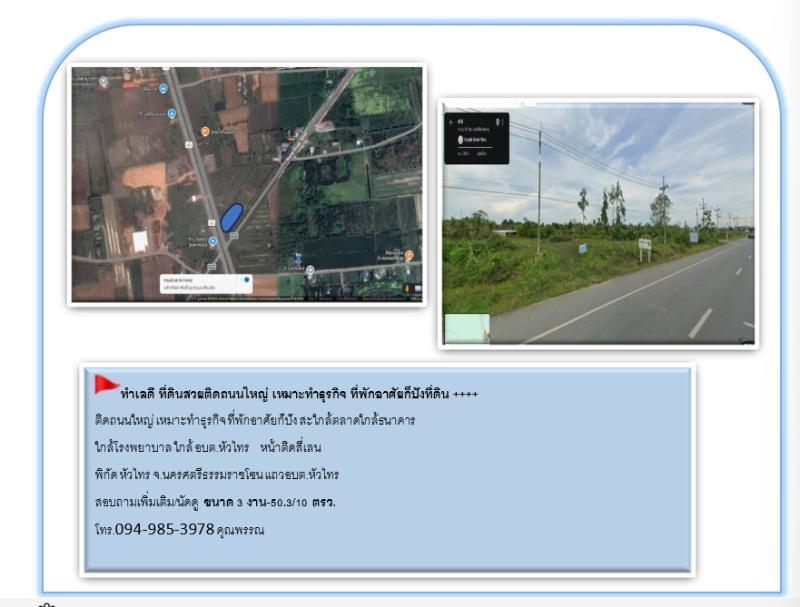
Task: Click the red flag icon beside the headline
Action: point(106,384)
